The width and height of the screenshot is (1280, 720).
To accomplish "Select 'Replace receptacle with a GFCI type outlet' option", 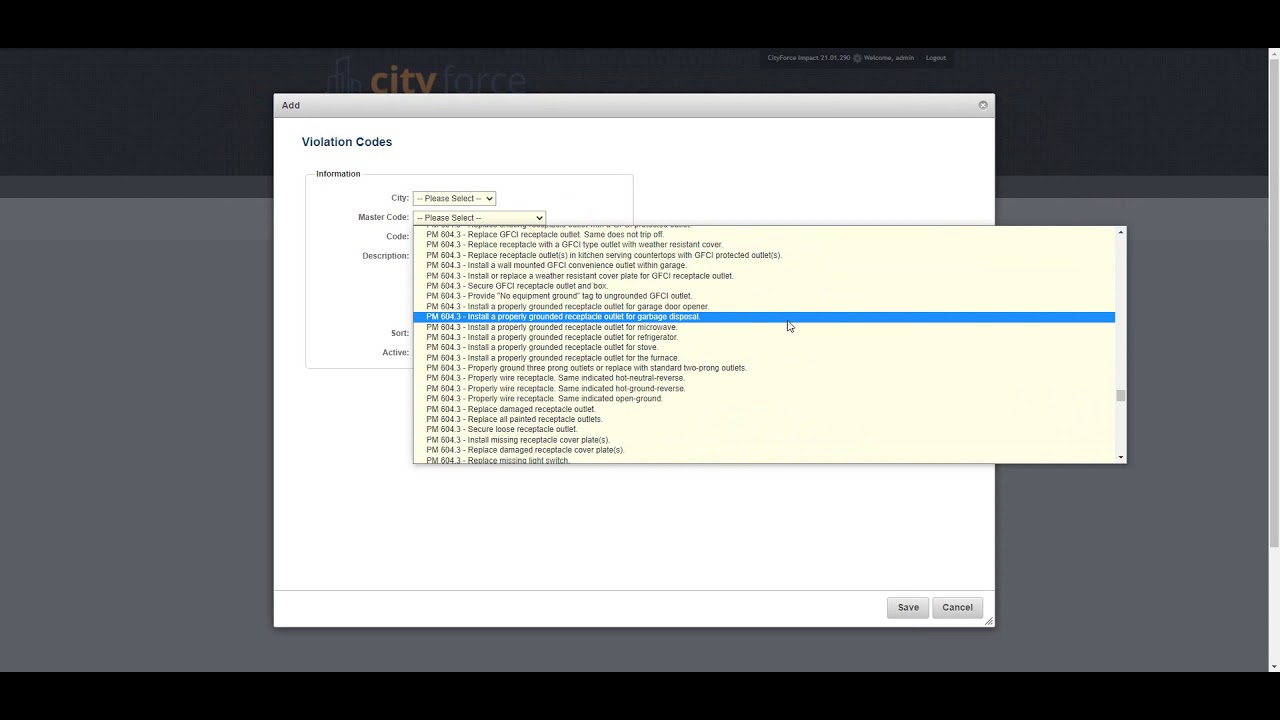I will coord(764,244).
